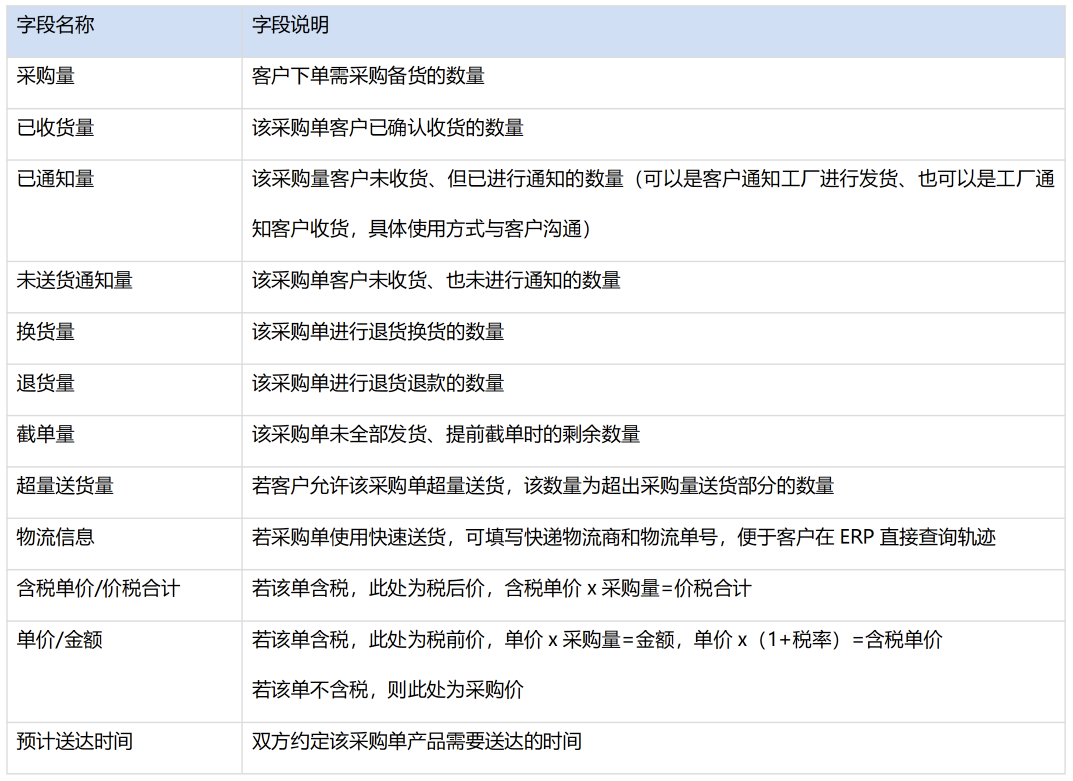
Task: Click the 物流信息 field name cell
Action: 56,537
